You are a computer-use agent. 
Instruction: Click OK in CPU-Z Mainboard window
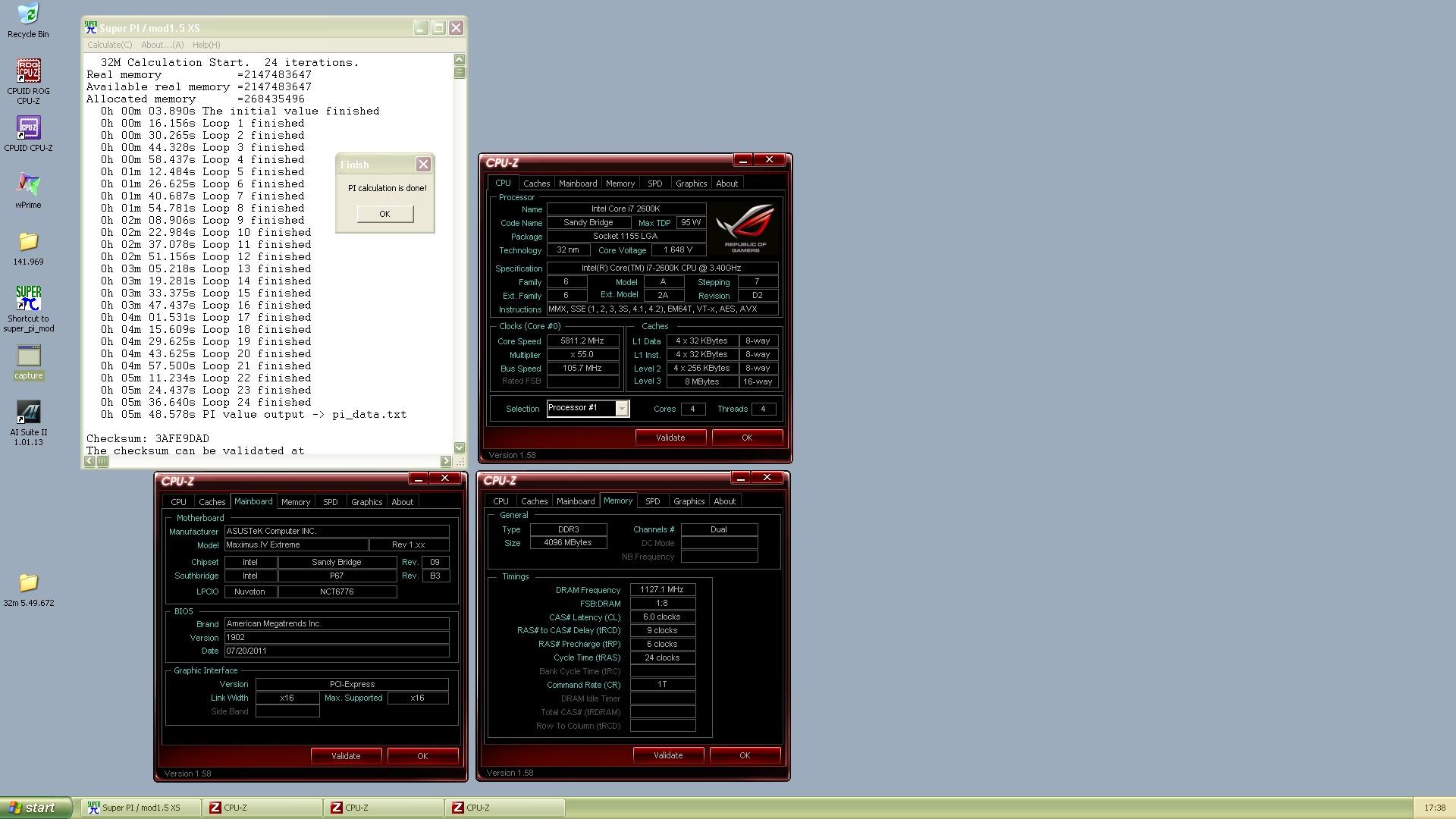[422, 756]
